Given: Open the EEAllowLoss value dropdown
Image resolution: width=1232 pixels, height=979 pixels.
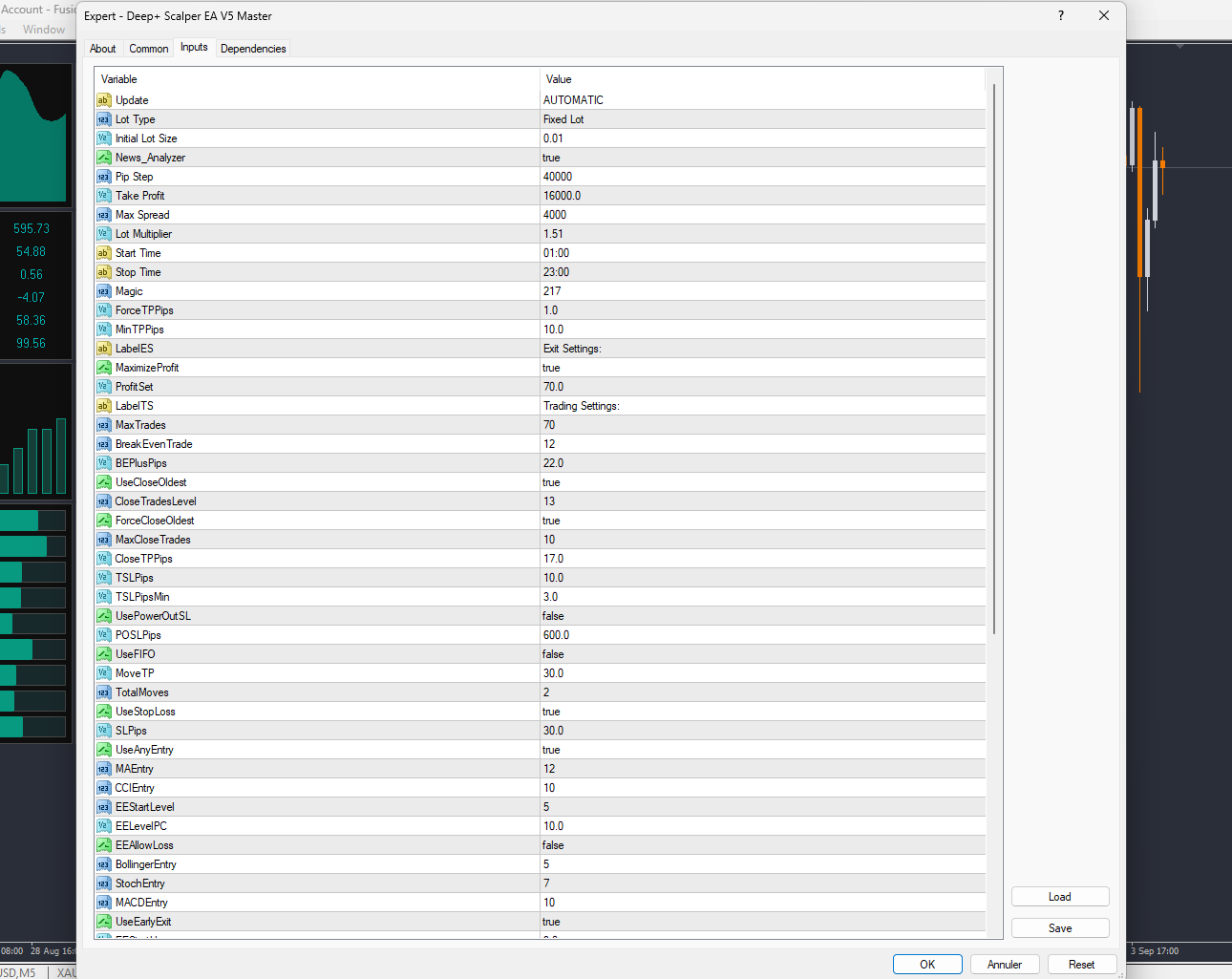Looking at the screenshot, I should point(761,845).
